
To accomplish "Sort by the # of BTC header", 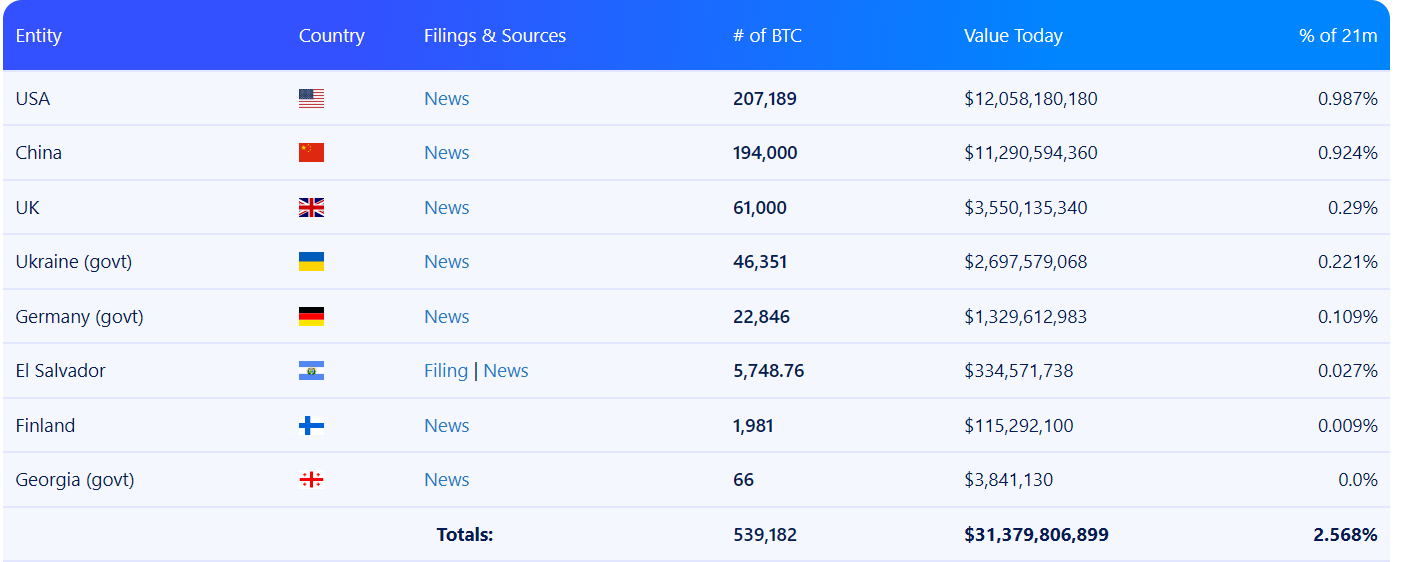I will (x=767, y=36).
